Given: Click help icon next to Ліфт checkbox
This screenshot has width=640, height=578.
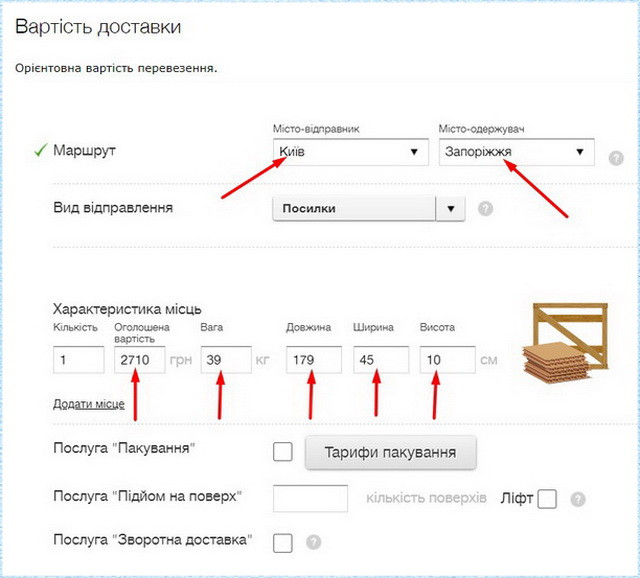Looking at the screenshot, I should 578,499.
